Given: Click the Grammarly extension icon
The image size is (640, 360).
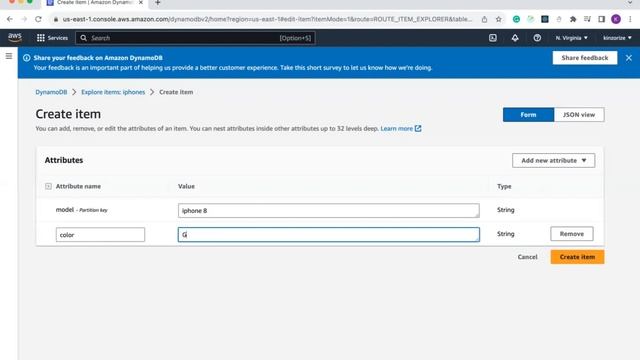Looking at the screenshot, I should click(516, 19).
